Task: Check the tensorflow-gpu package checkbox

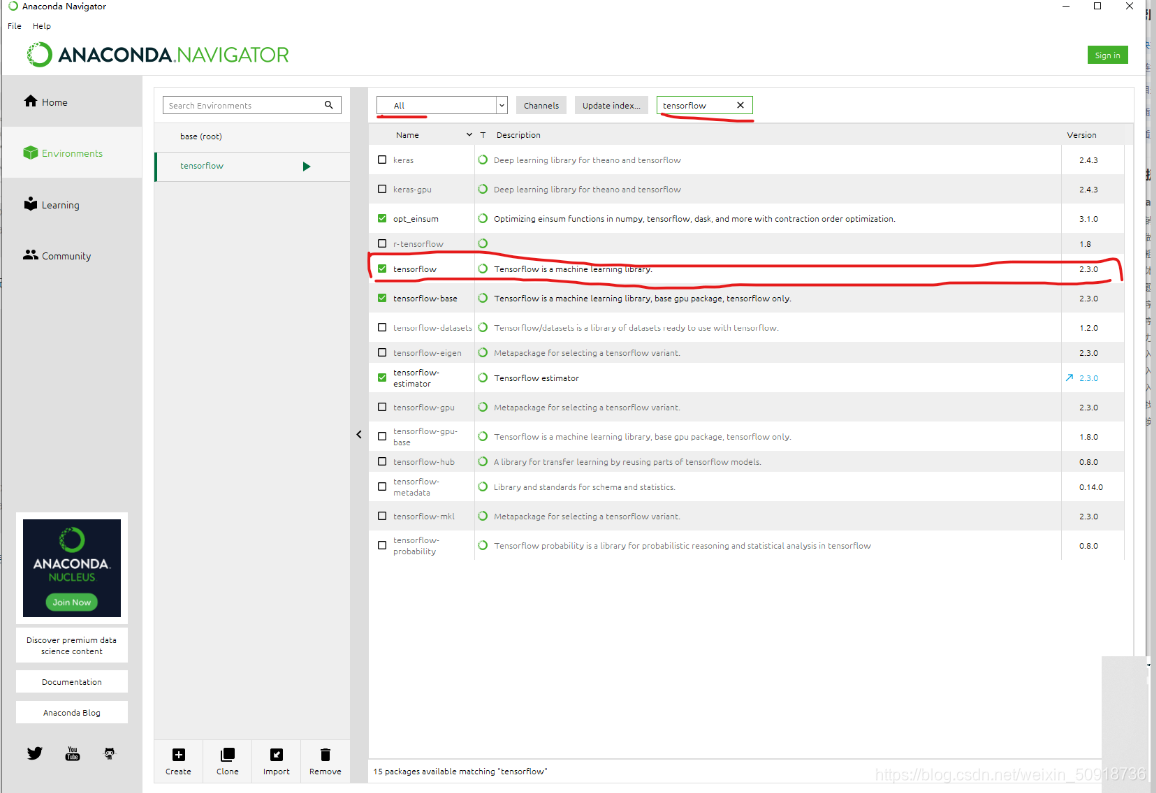Action: 382,407
